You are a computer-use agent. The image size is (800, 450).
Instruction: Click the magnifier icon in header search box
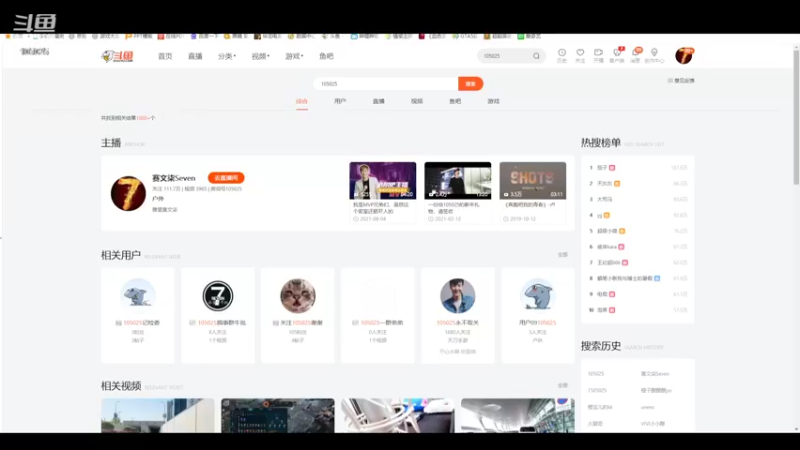[x=536, y=56]
